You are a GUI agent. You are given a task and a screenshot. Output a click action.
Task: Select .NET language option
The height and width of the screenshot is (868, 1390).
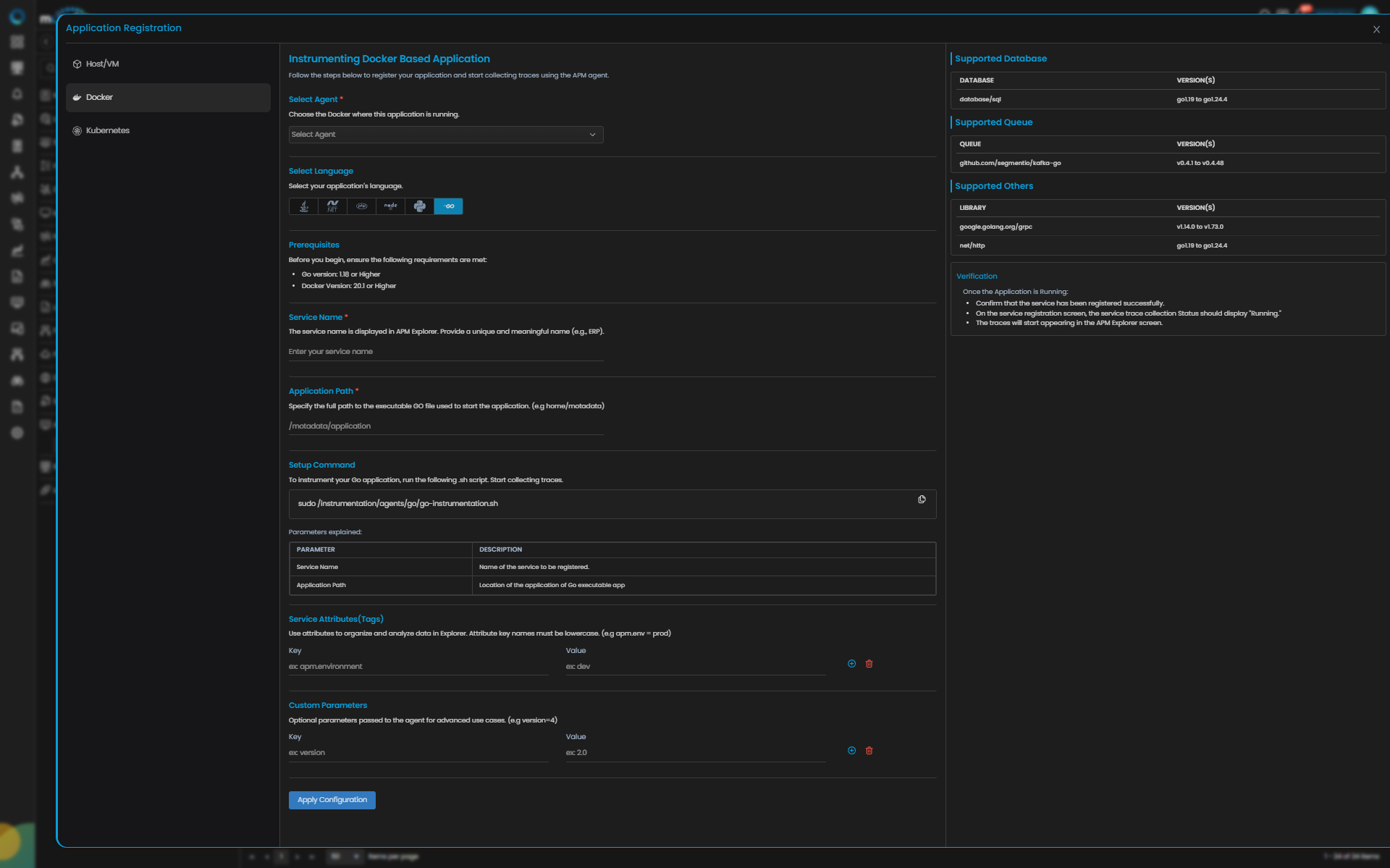332,206
